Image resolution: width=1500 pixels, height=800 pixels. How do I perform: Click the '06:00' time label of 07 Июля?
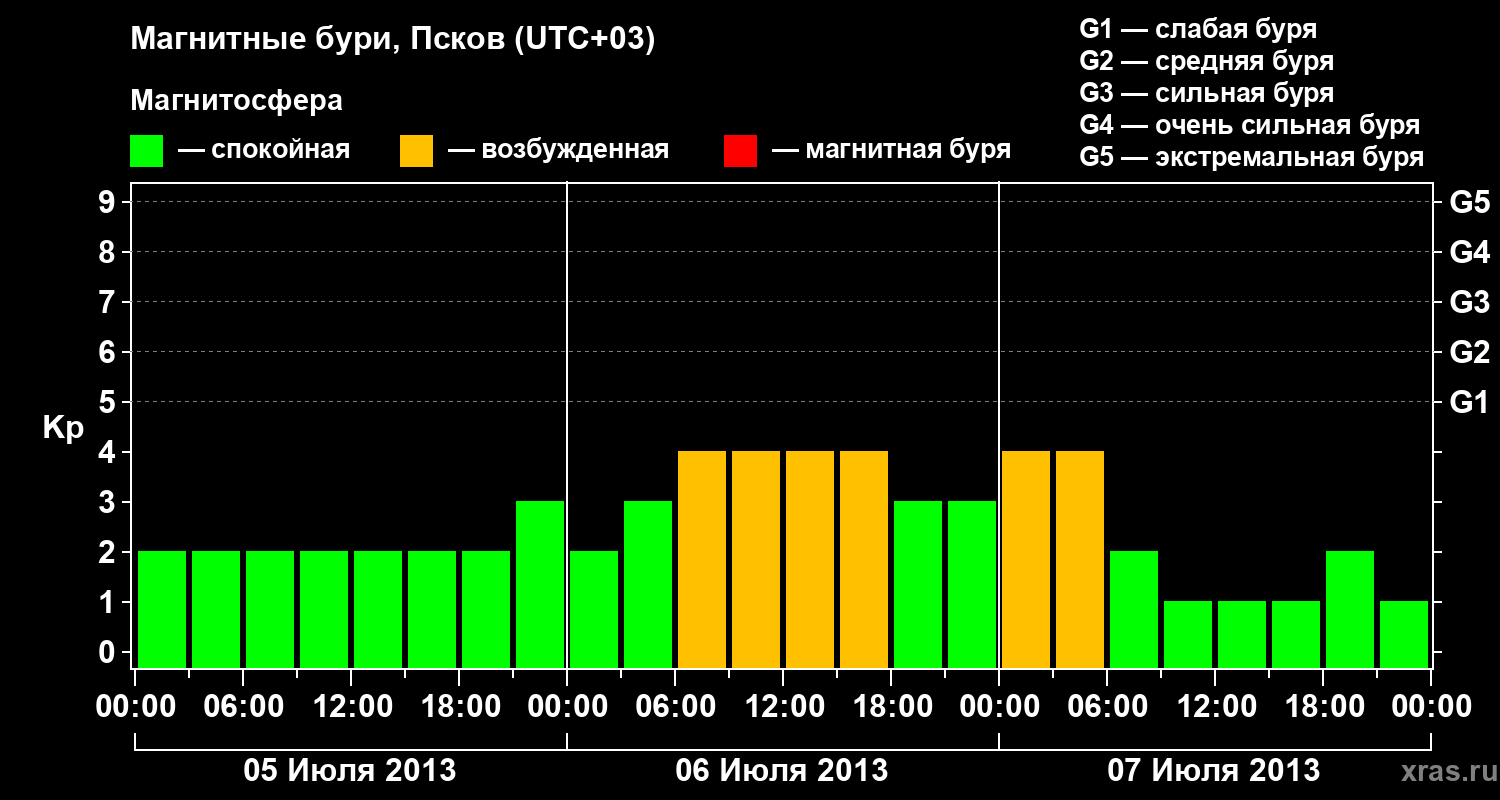point(1107,707)
